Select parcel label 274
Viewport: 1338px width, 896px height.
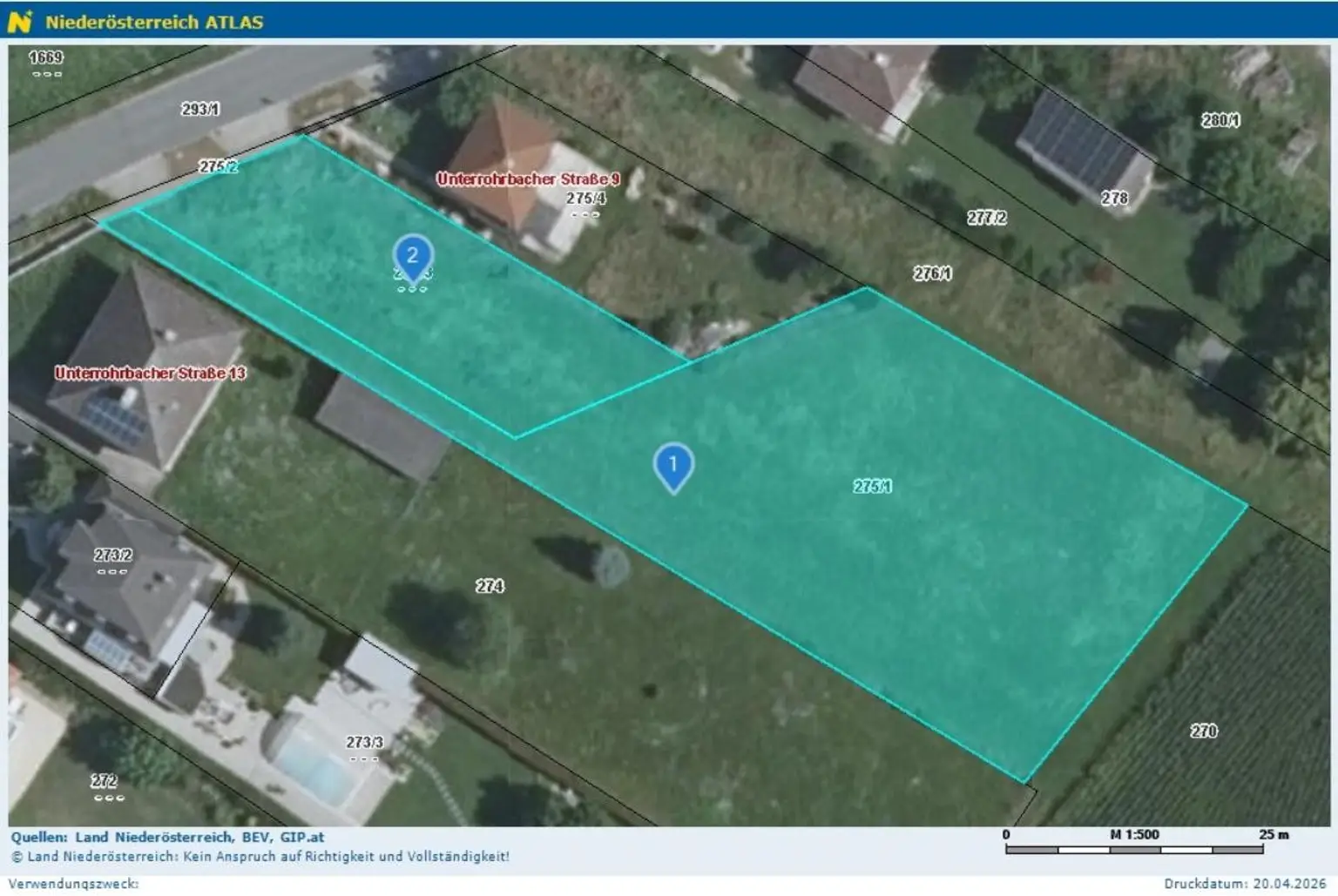[490, 586]
